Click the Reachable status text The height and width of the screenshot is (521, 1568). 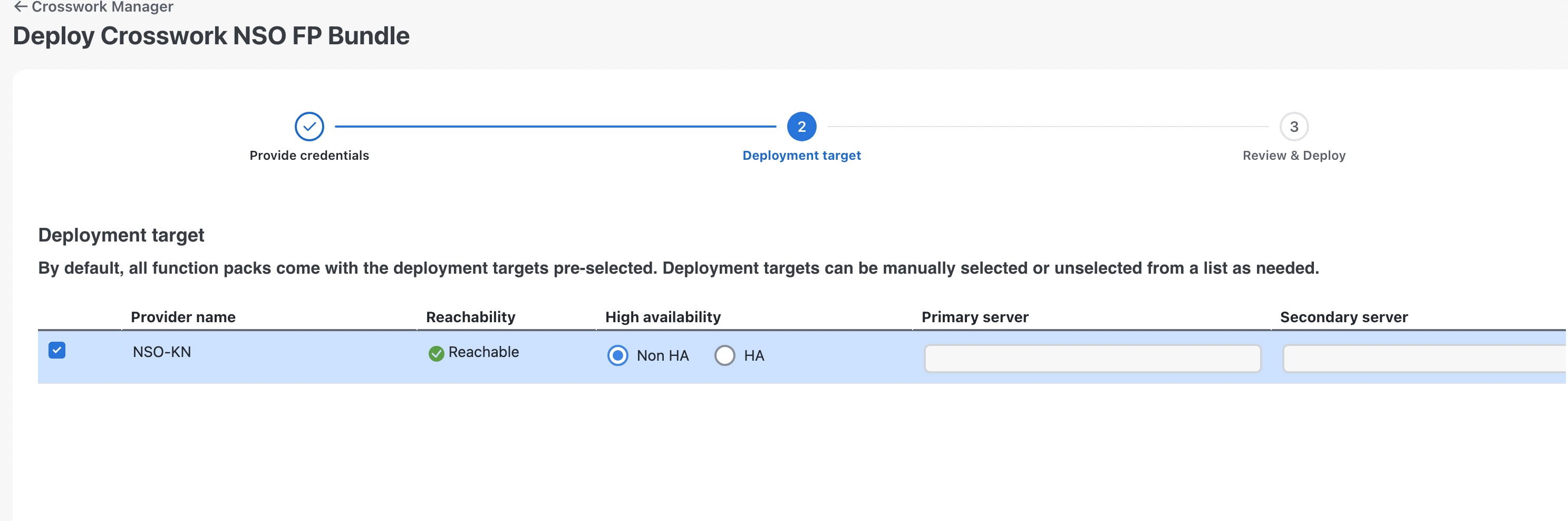[483, 352]
